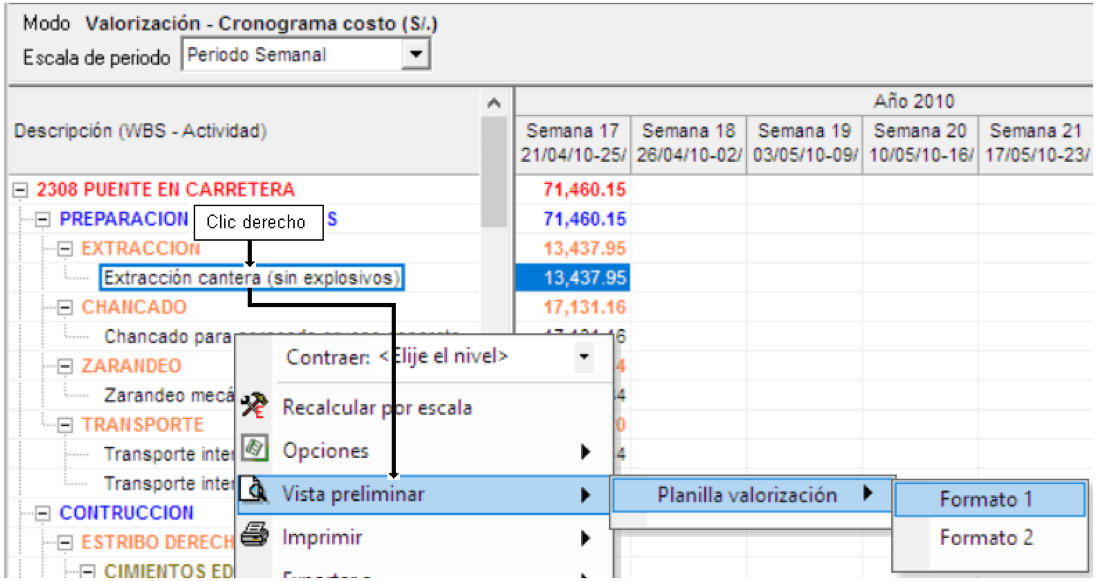1096x581 pixels.
Task: Select Extracción cantera (sin explosivos) activity
Action: [252, 278]
